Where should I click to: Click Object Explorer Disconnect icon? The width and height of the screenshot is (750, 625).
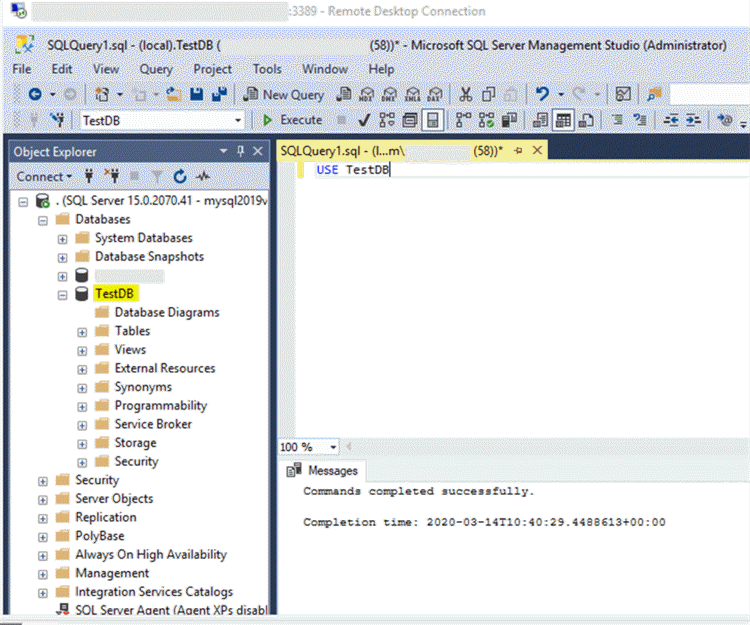point(112,176)
